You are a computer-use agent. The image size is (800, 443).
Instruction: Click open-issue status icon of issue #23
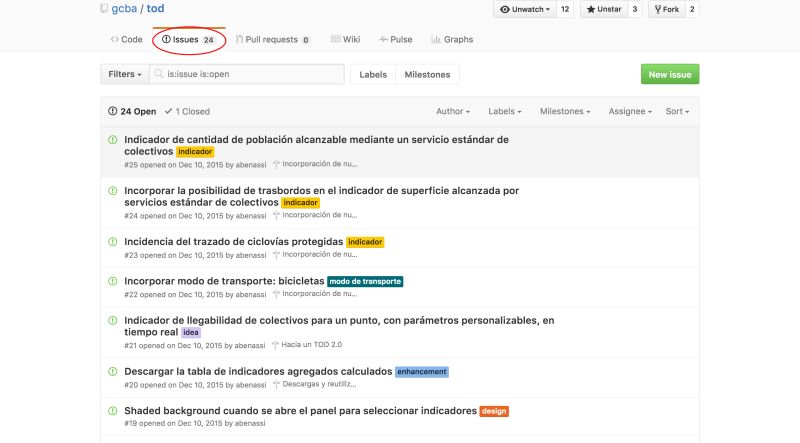click(113, 241)
